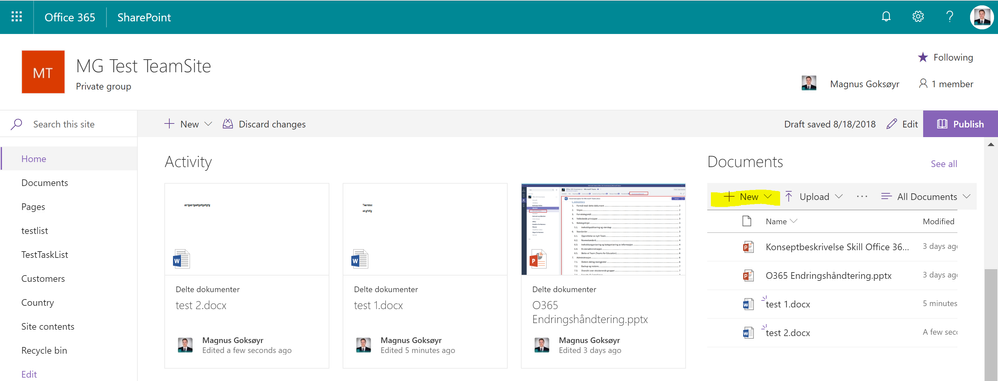Click the Publish button
998x381 pixels.
pyautogui.click(x=960, y=124)
